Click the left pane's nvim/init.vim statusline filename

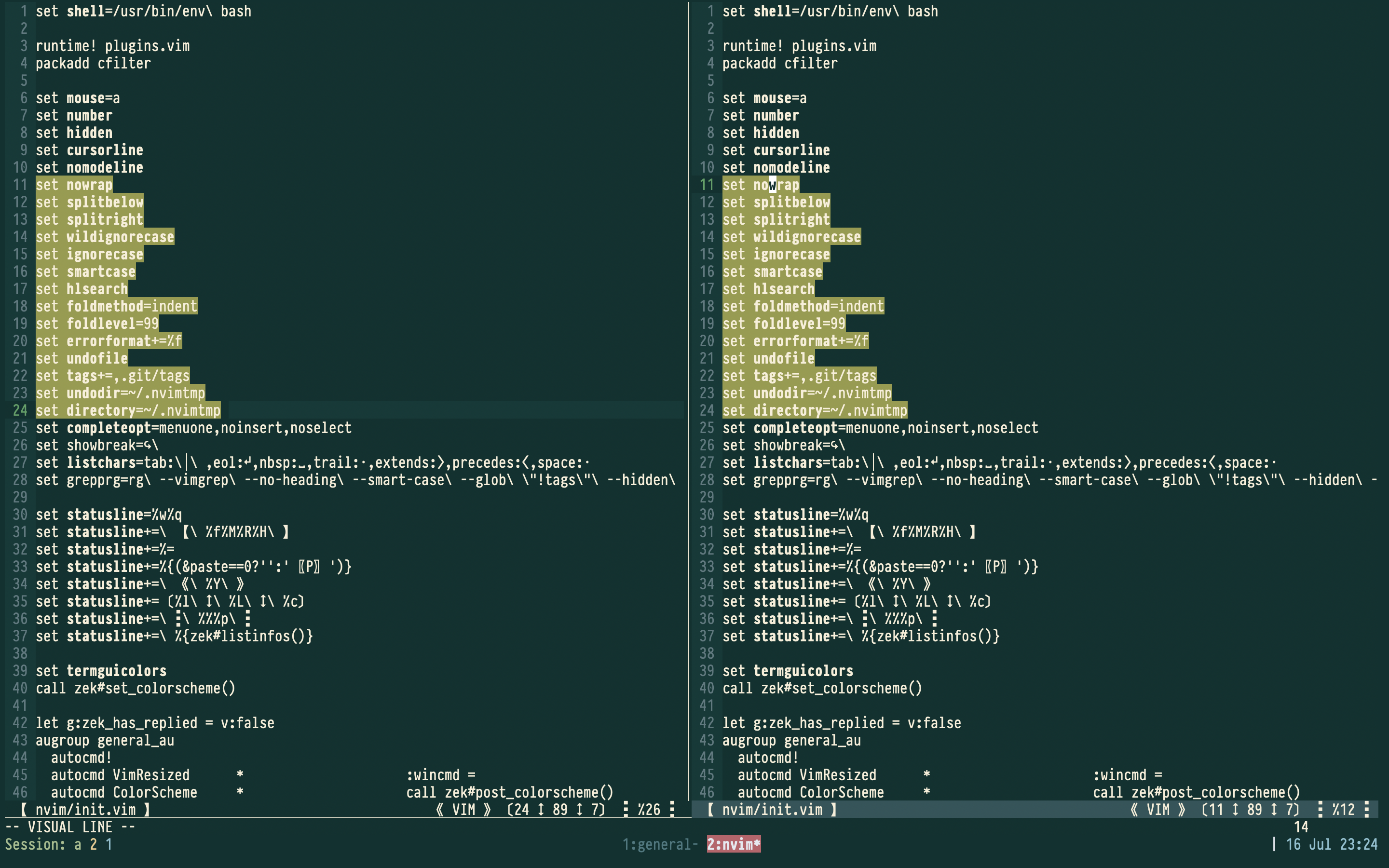click(x=85, y=810)
